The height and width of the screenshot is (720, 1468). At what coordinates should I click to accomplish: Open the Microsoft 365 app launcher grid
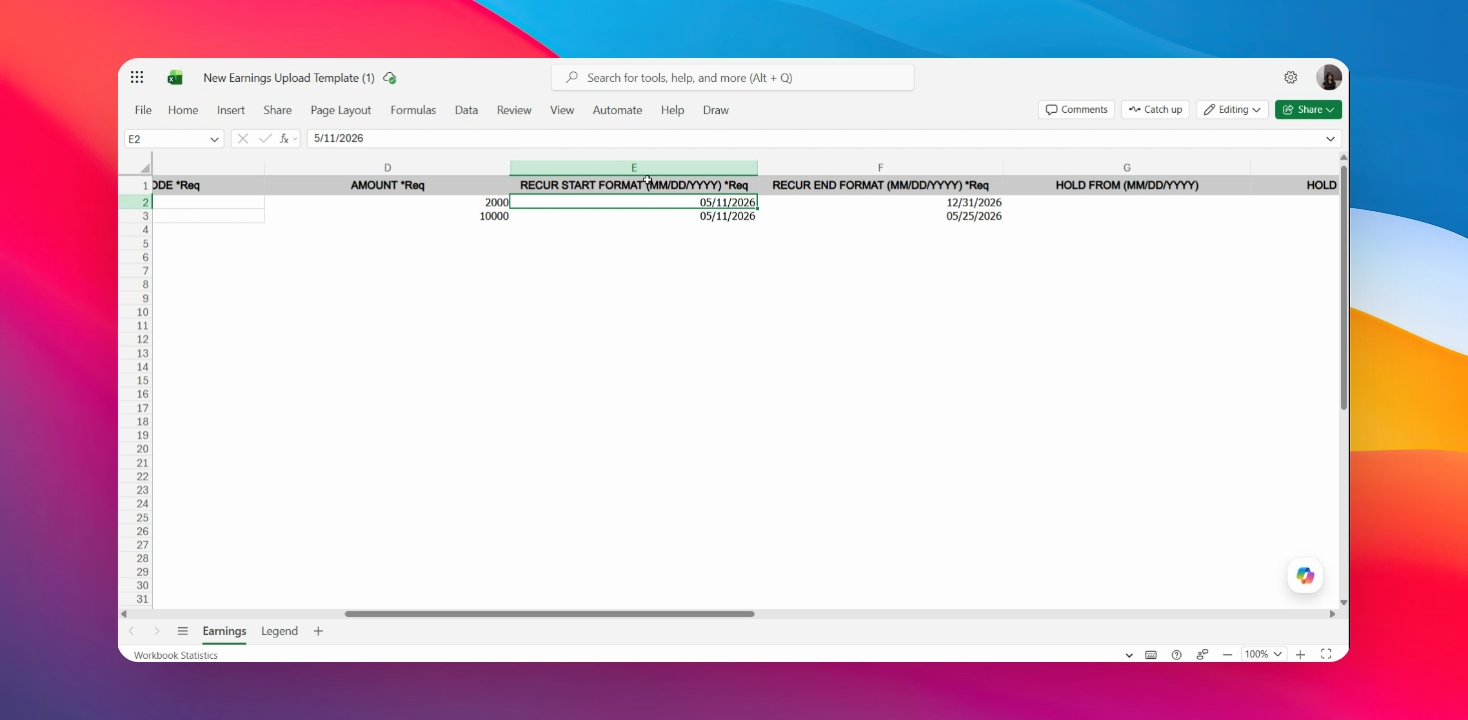[x=137, y=77]
